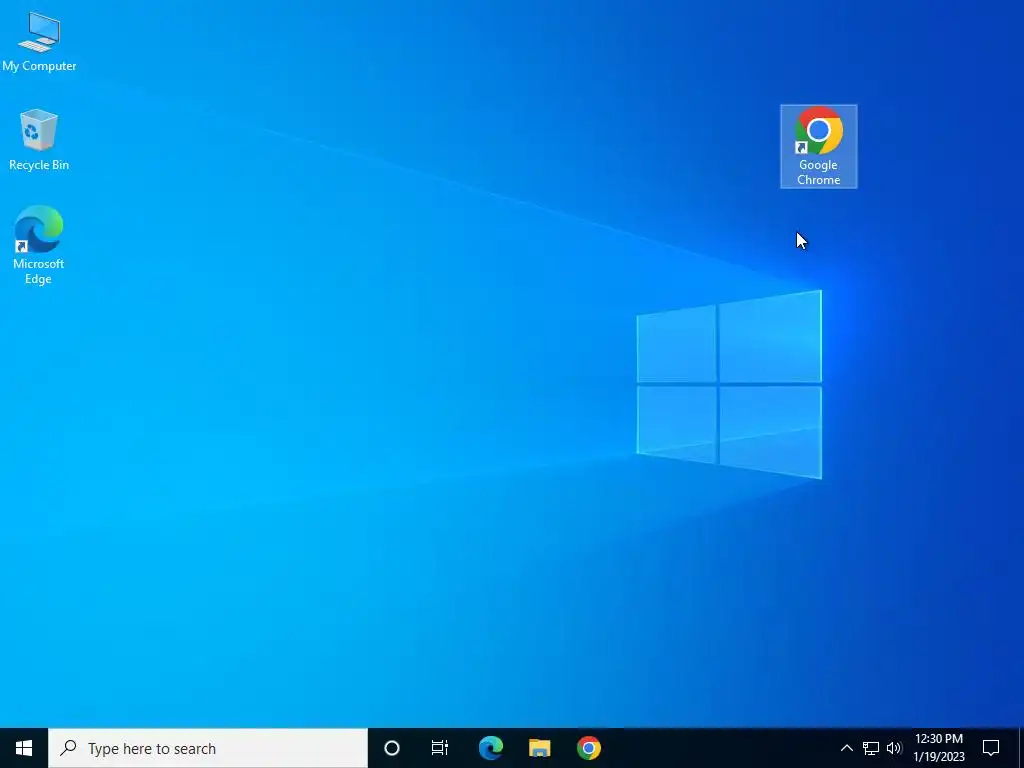Image resolution: width=1024 pixels, height=768 pixels.
Task: Open the Windows Start menu
Action: click(24, 748)
